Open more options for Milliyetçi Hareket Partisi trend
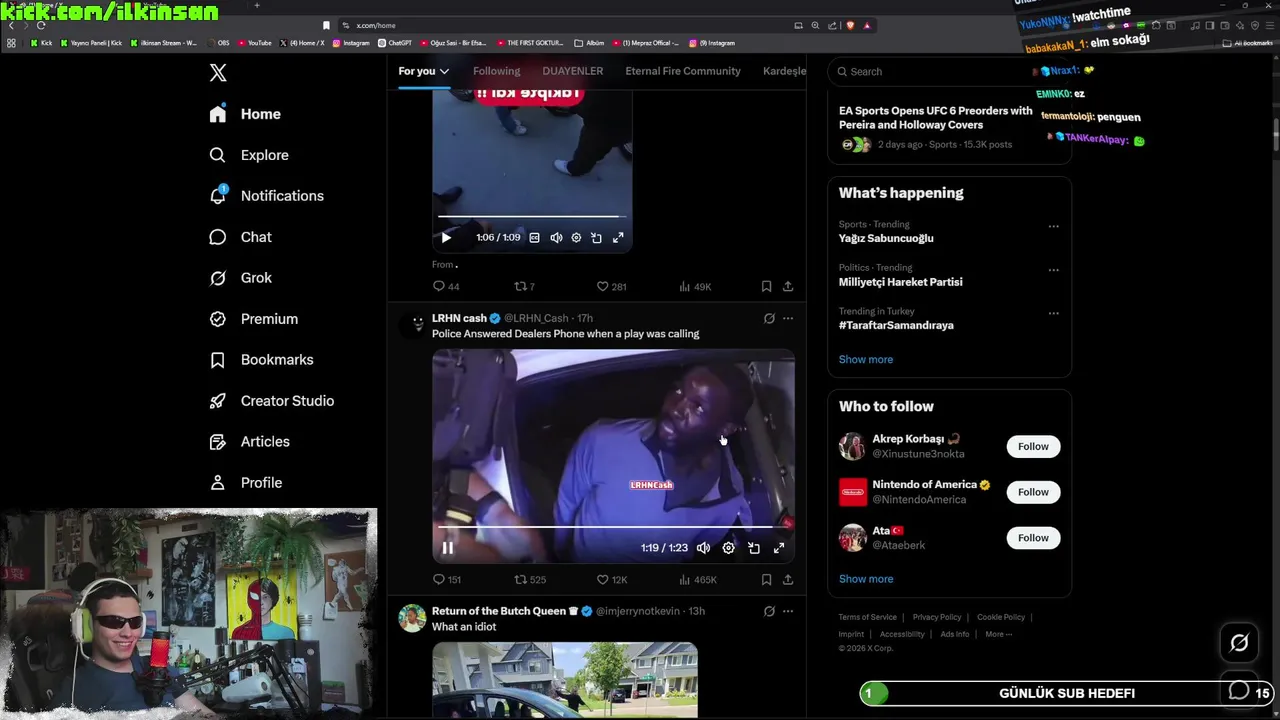Viewport: 1280px width, 720px height. click(1053, 270)
